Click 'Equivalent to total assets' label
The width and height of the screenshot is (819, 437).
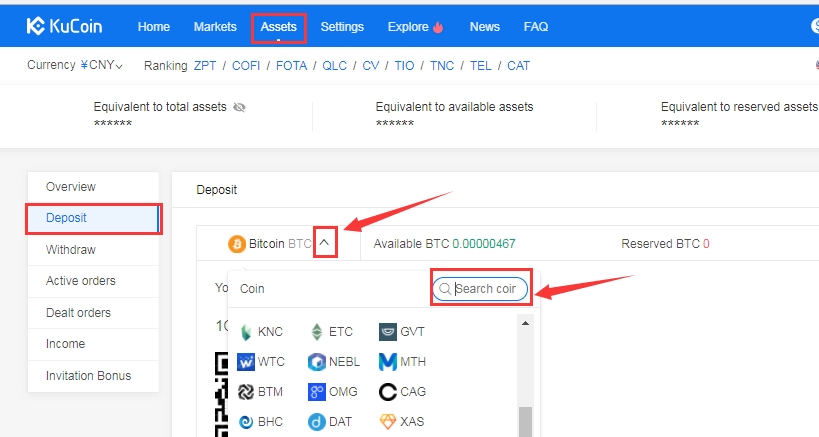tap(160, 107)
